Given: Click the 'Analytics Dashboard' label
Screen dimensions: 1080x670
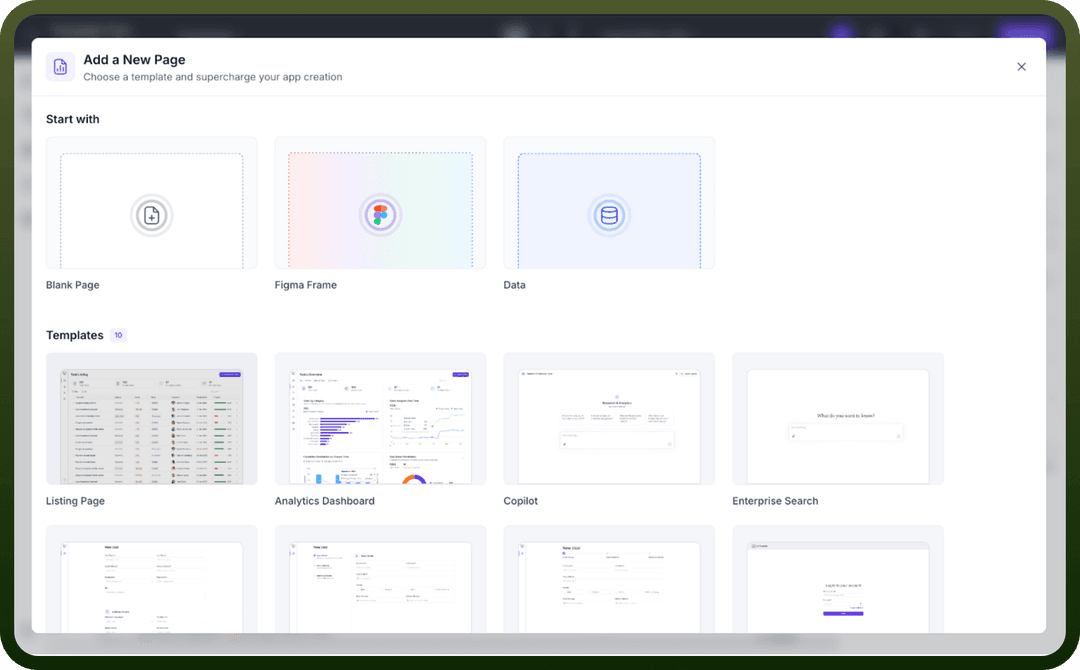Looking at the screenshot, I should click(x=324, y=501).
